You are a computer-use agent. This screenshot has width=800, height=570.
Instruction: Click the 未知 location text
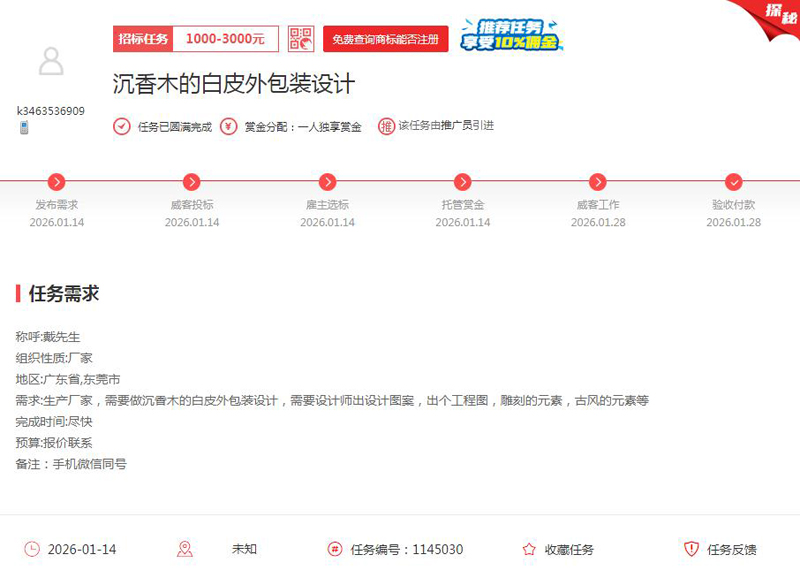click(244, 549)
